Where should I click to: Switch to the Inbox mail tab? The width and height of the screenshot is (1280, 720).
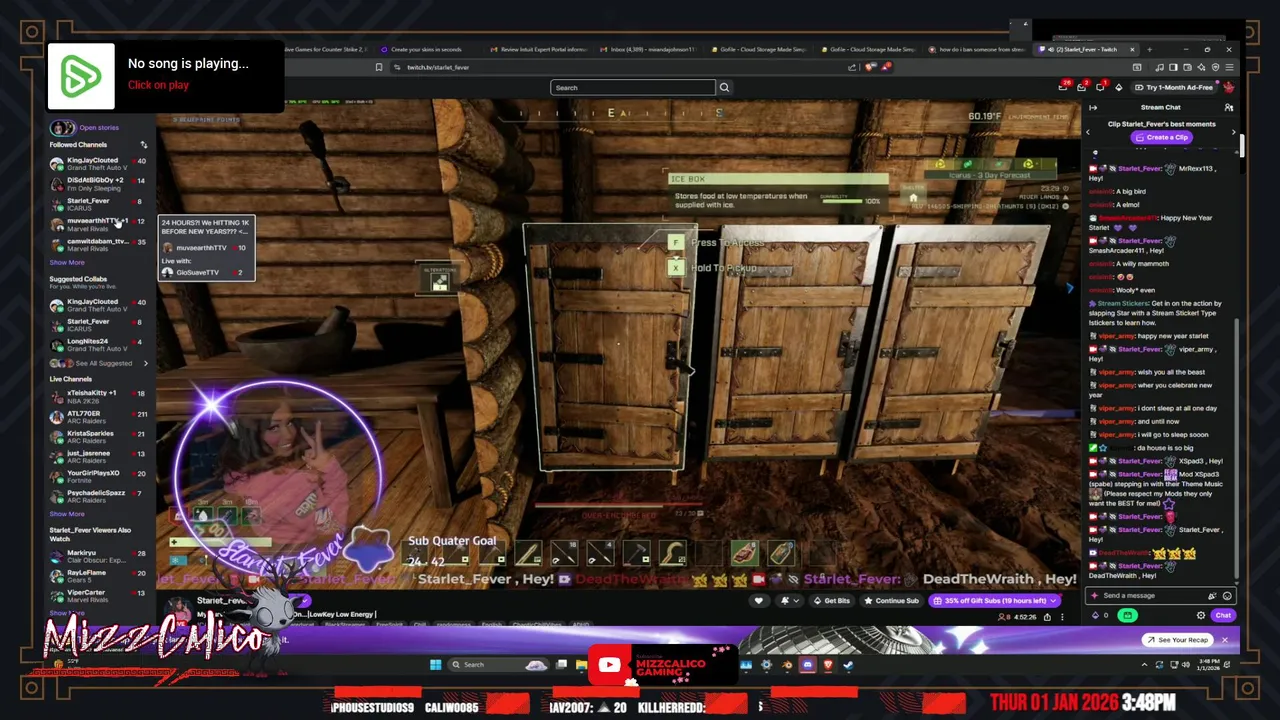648,49
